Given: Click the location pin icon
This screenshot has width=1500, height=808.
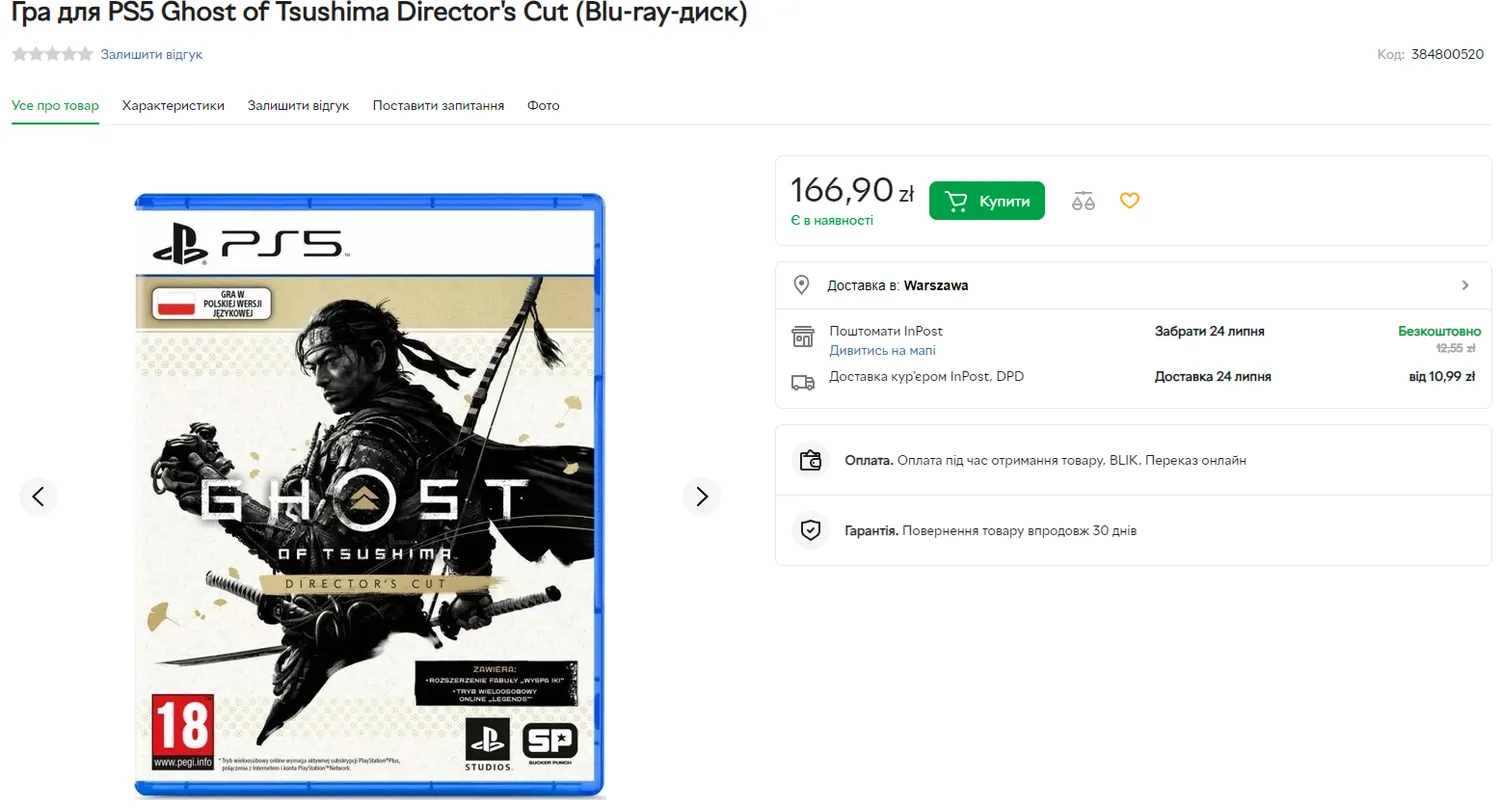Looking at the screenshot, I should click(x=801, y=285).
